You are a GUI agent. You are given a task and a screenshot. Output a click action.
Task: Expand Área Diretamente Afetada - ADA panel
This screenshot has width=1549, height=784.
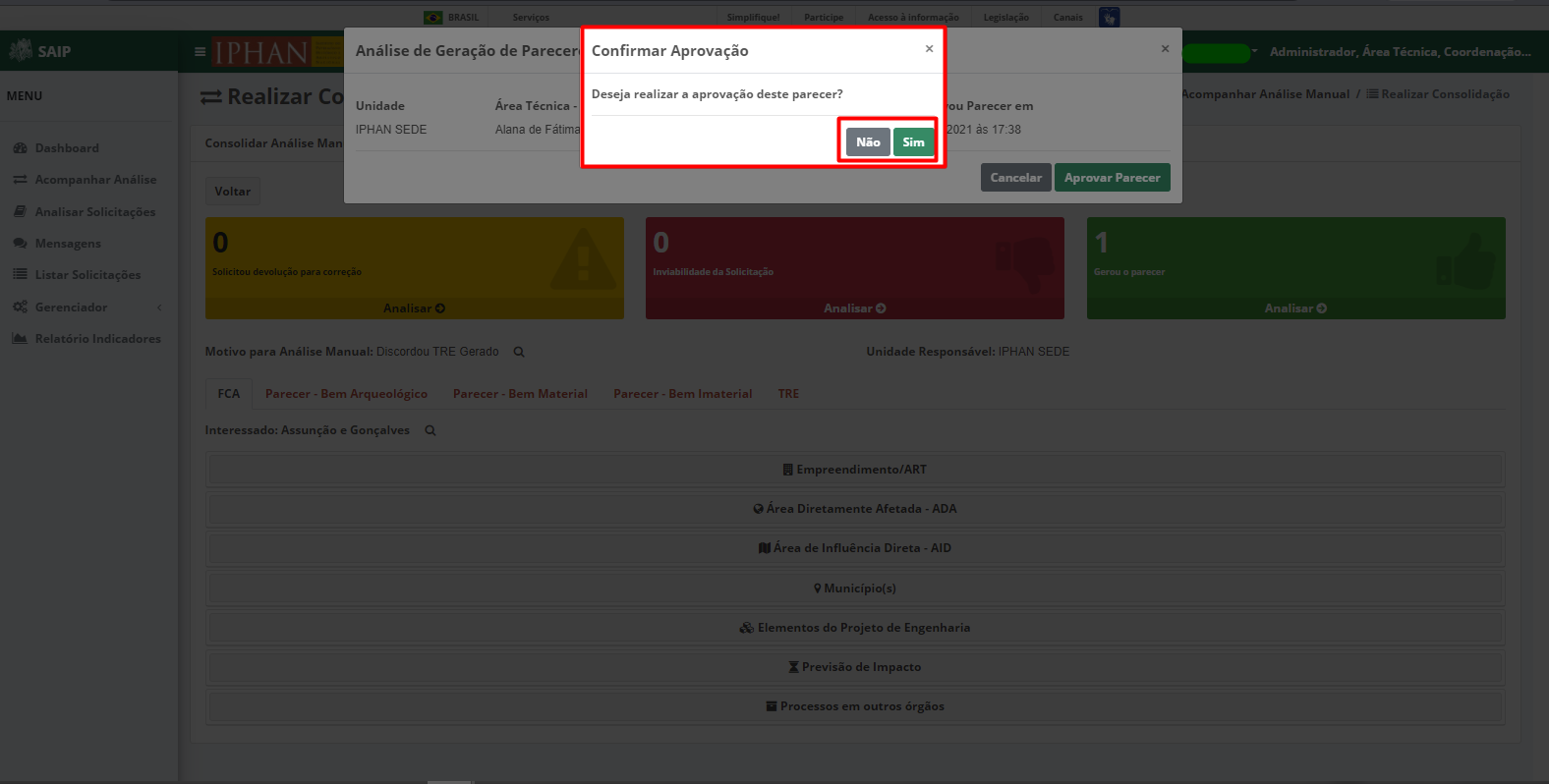(855, 509)
